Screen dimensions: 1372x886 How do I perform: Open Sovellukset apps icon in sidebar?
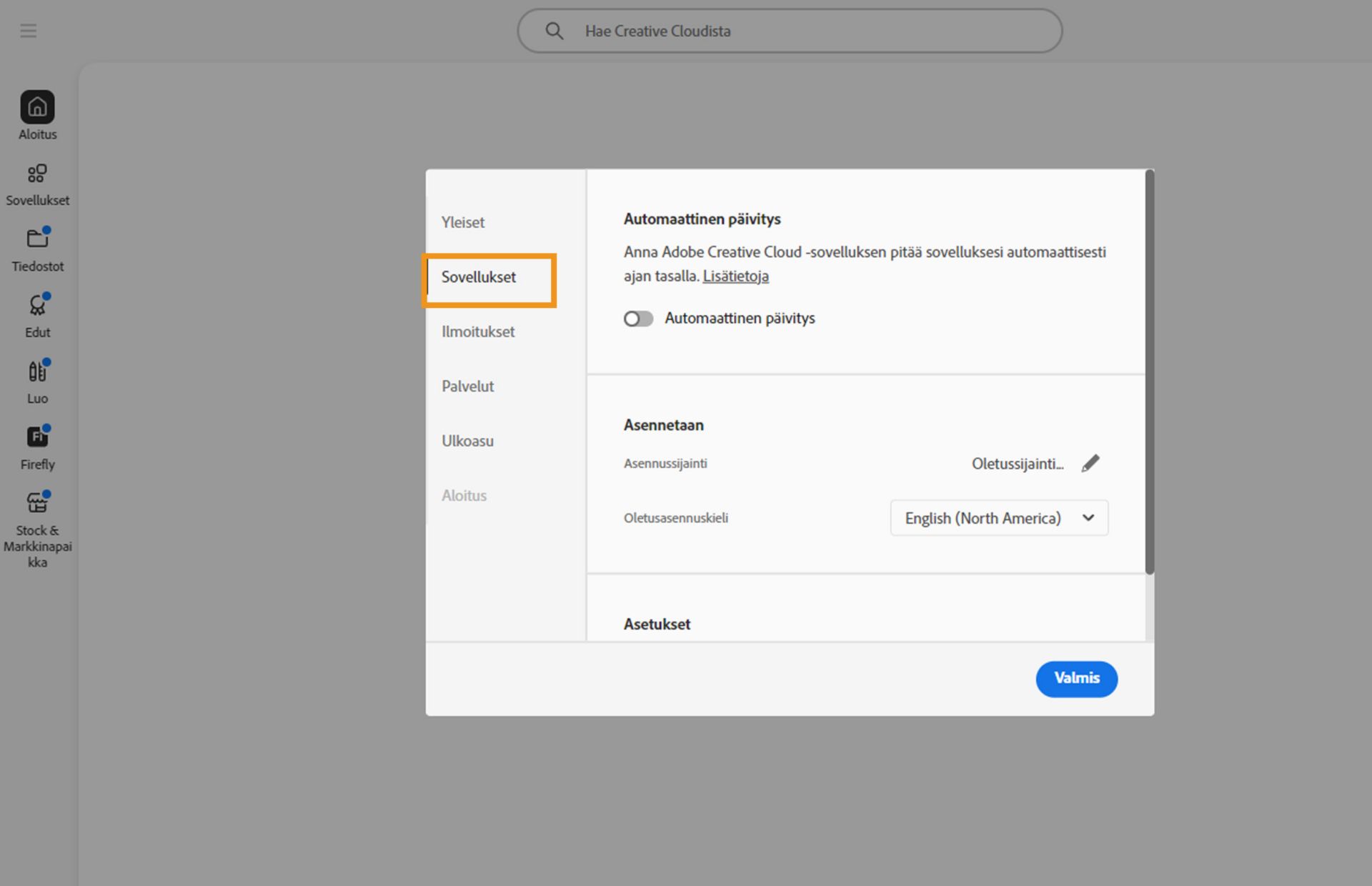point(37,174)
